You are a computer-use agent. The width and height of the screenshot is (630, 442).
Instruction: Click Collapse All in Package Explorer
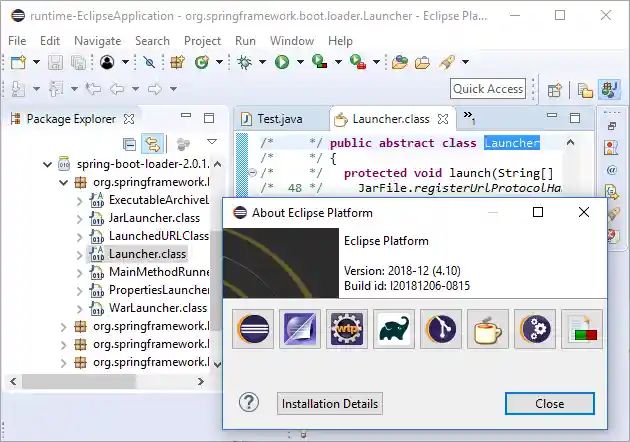(x=129, y=144)
